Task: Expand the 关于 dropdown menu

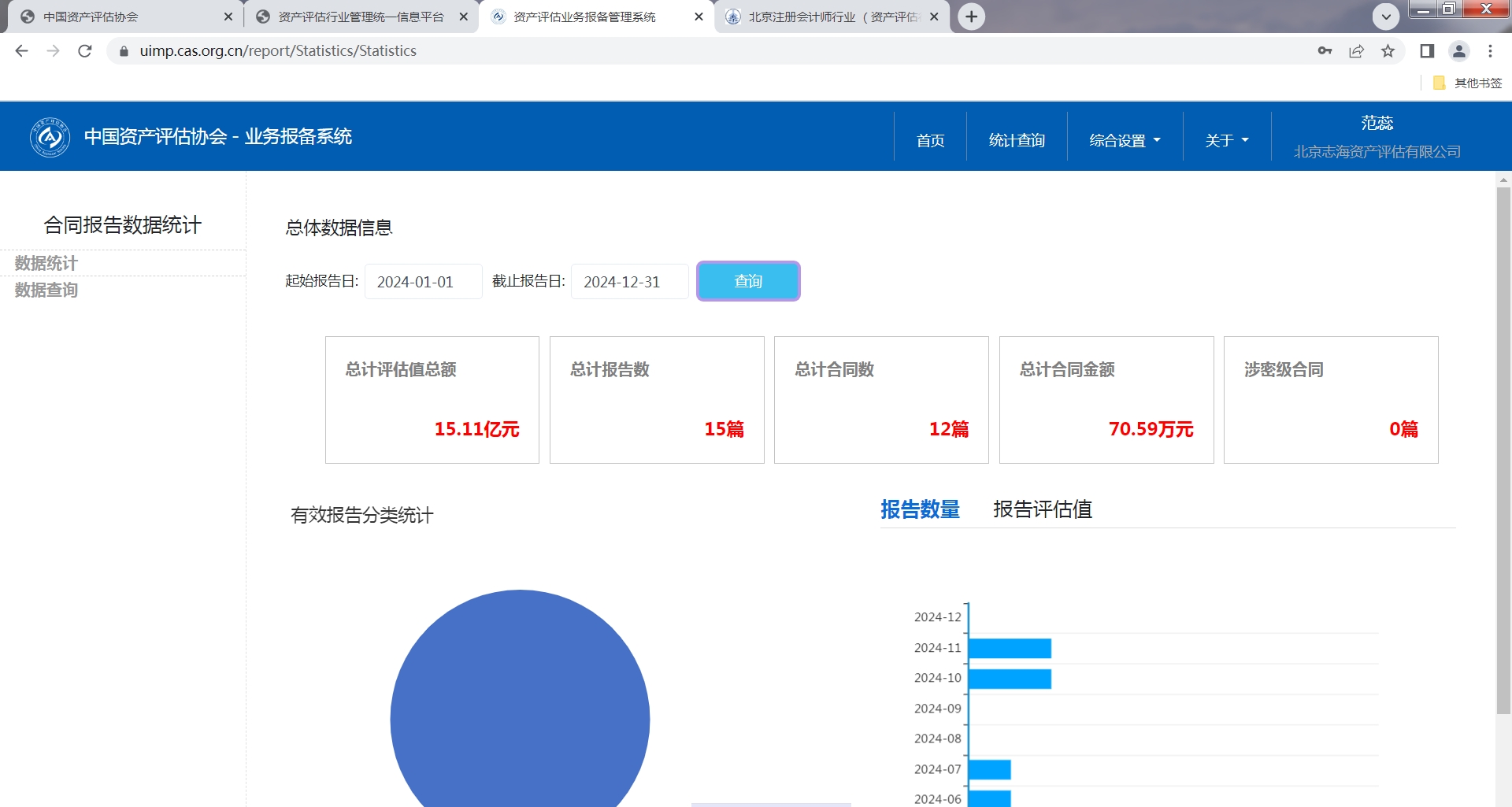Action: coord(1226,140)
